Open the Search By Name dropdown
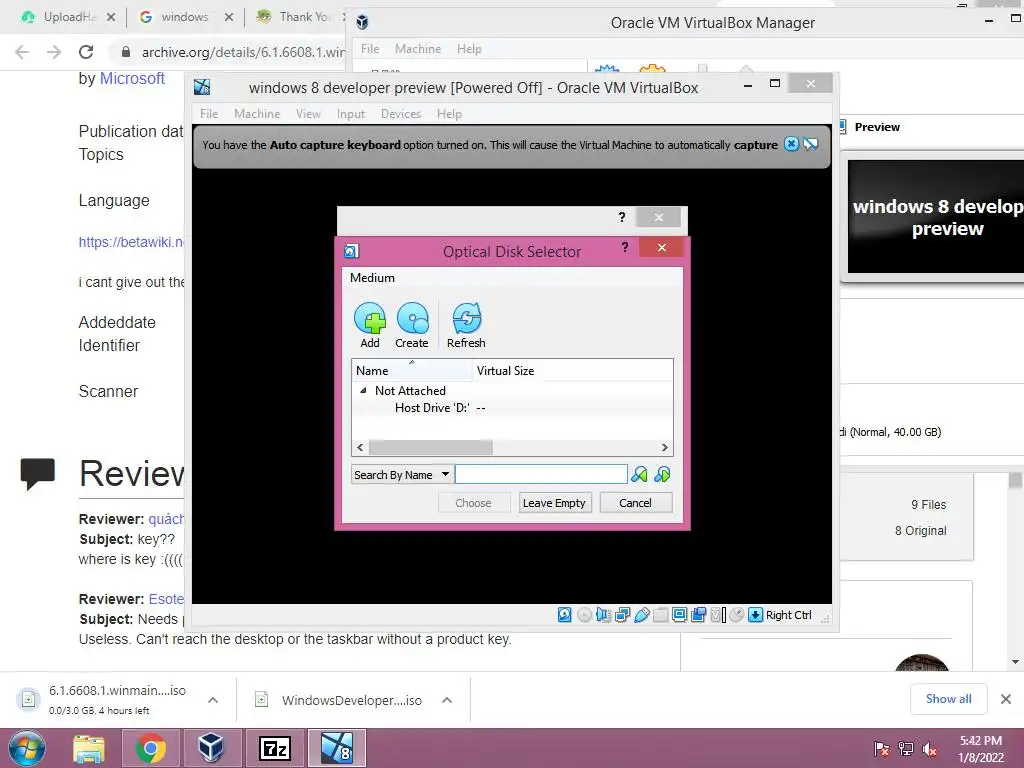 (x=401, y=475)
